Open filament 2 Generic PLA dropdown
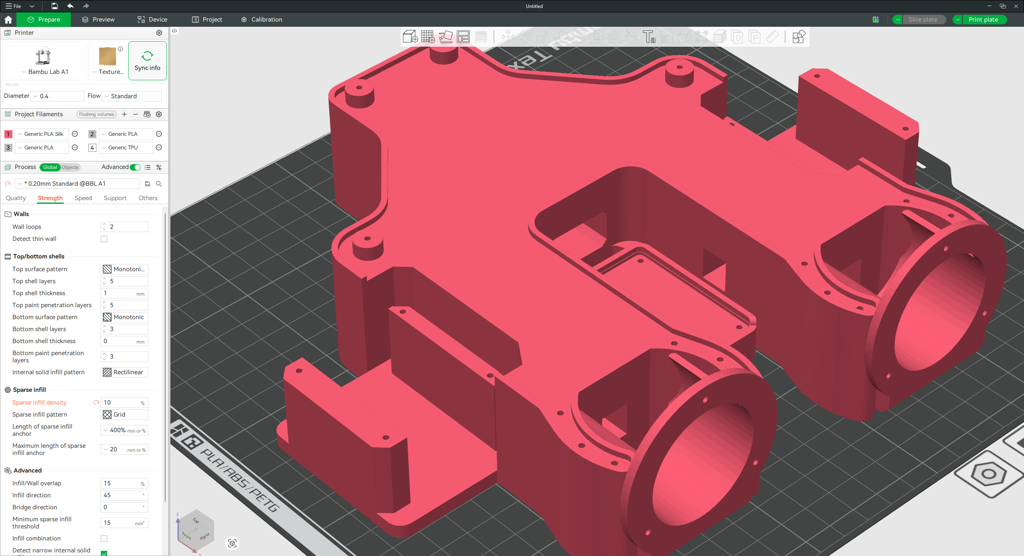1024x556 pixels. click(x=125, y=134)
